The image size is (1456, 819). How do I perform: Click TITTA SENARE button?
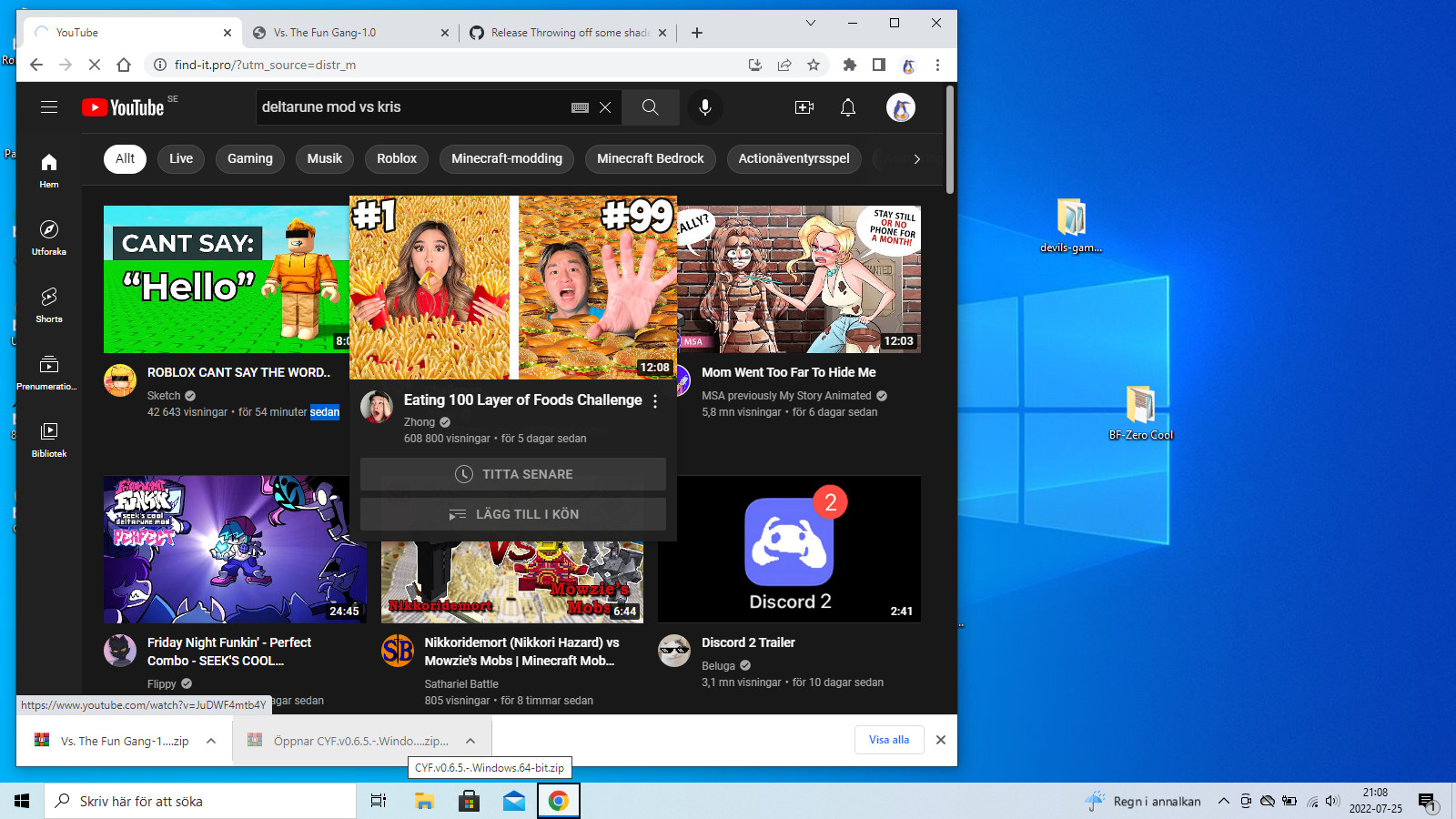point(513,474)
